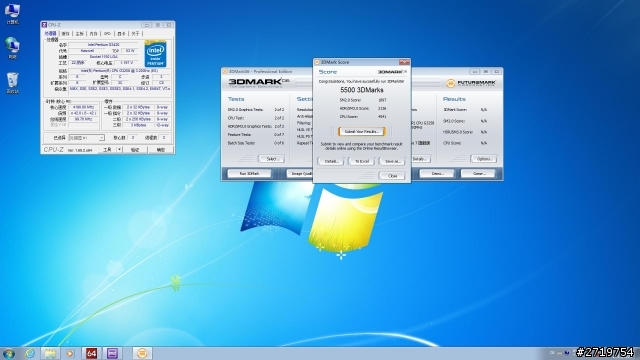Click the 3DMark Score dialog title icon
Screen dimensions: 640x360
point(317,62)
